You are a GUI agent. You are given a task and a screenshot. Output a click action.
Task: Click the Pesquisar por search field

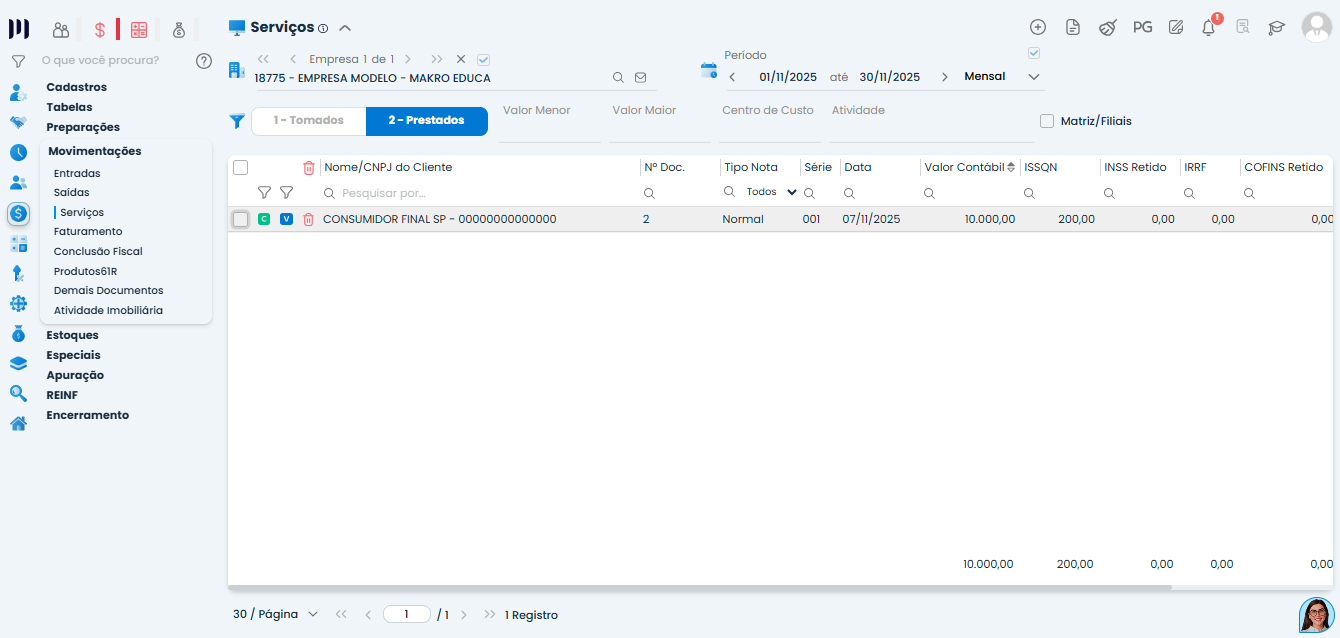click(x=478, y=192)
